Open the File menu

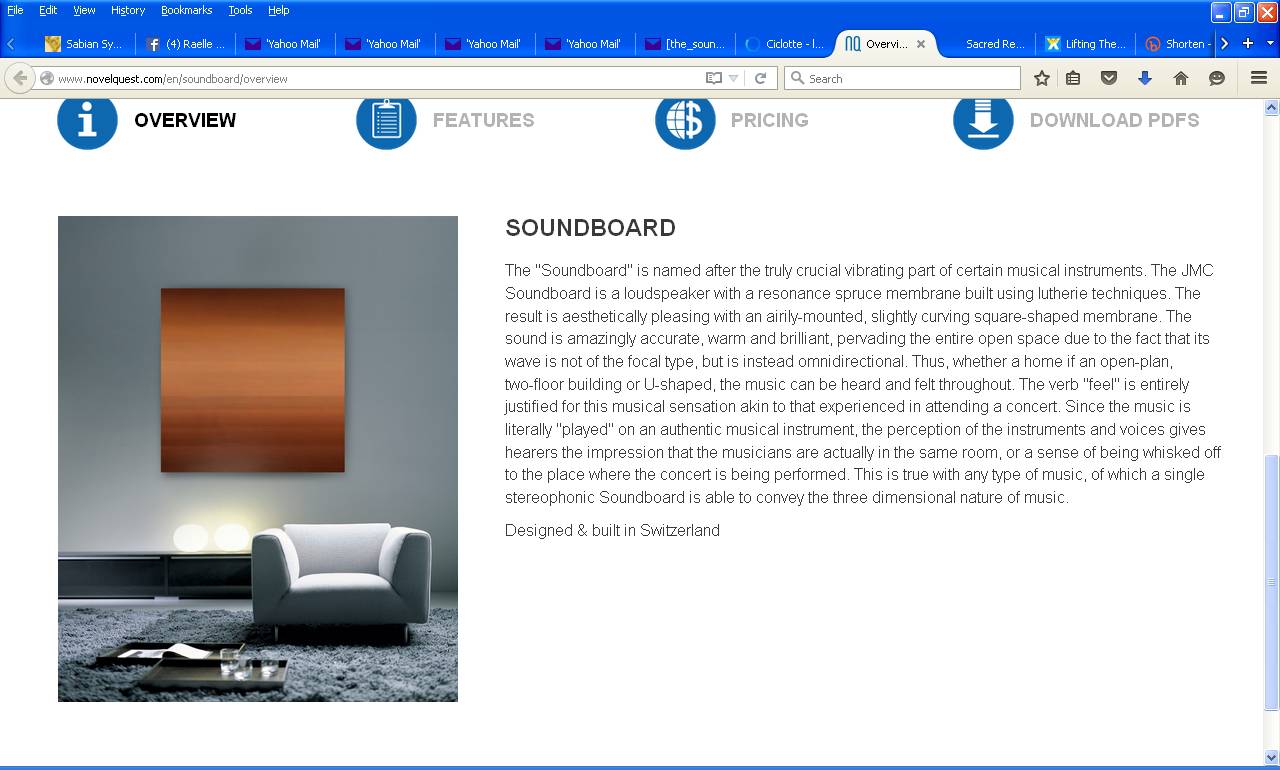click(x=15, y=10)
